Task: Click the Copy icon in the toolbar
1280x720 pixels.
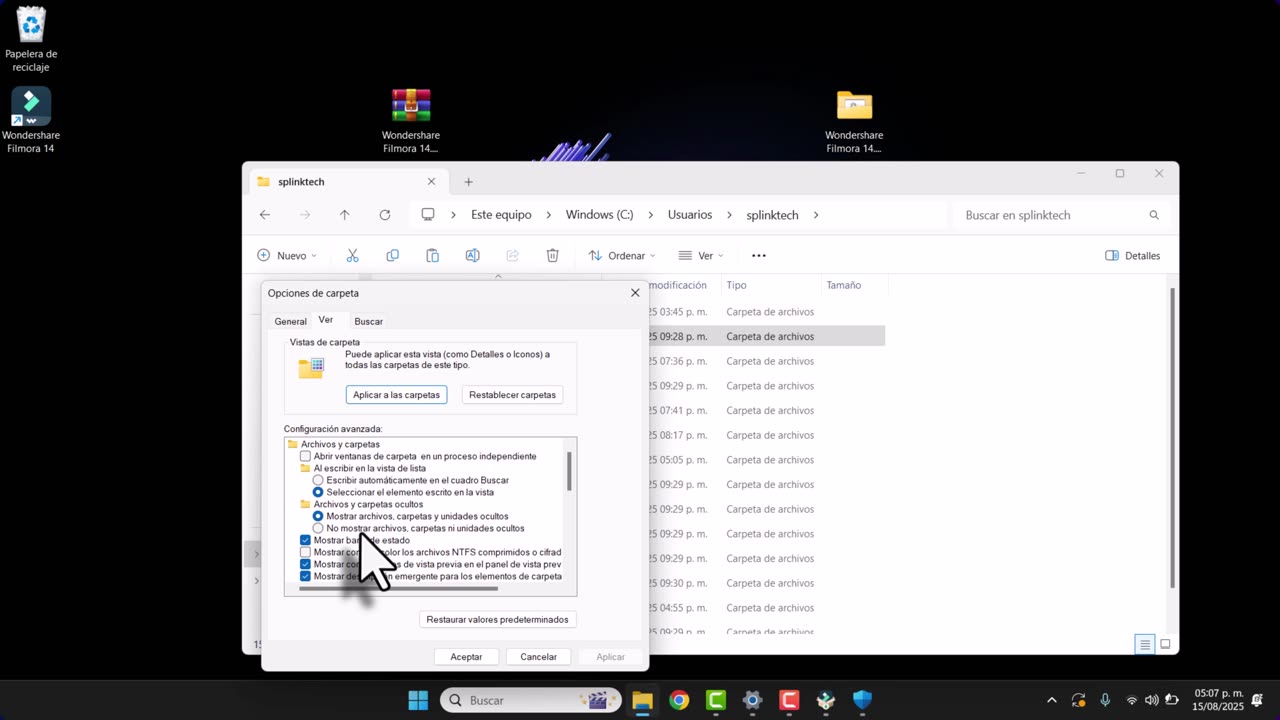Action: pos(392,256)
